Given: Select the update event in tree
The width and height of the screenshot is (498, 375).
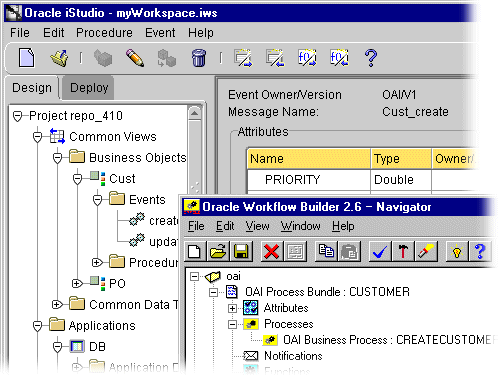Looking at the screenshot, I should [163, 242].
